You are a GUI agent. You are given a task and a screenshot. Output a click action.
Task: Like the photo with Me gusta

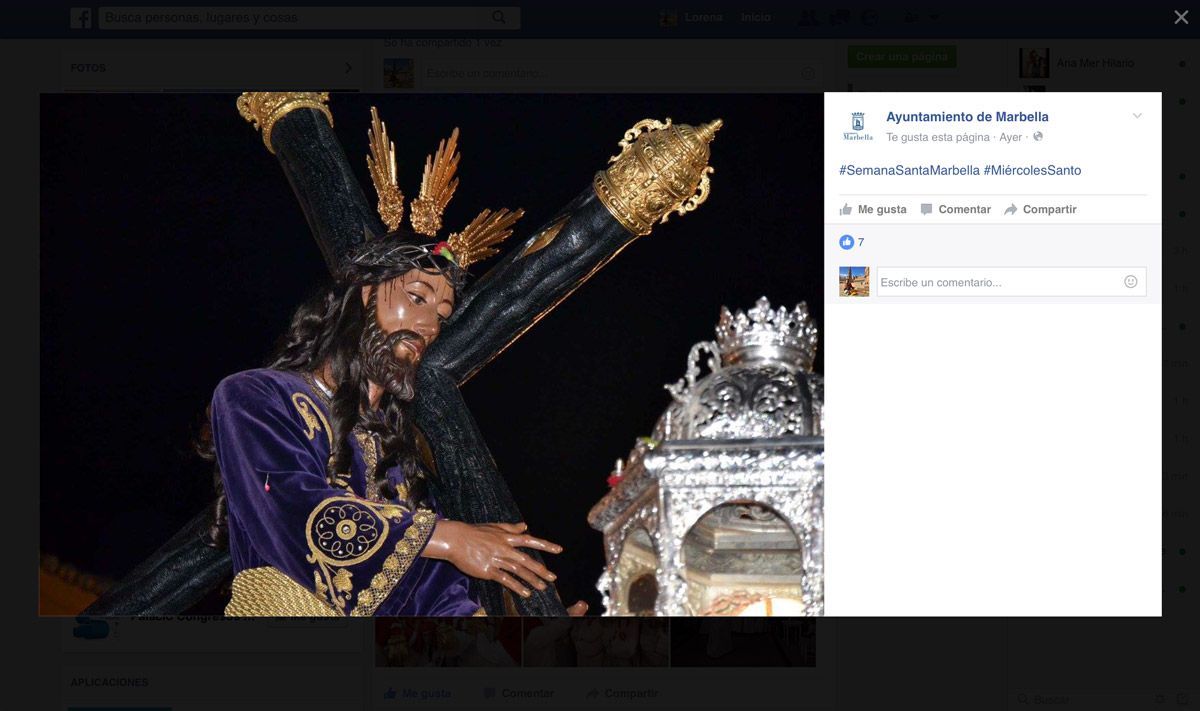[873, 209]
